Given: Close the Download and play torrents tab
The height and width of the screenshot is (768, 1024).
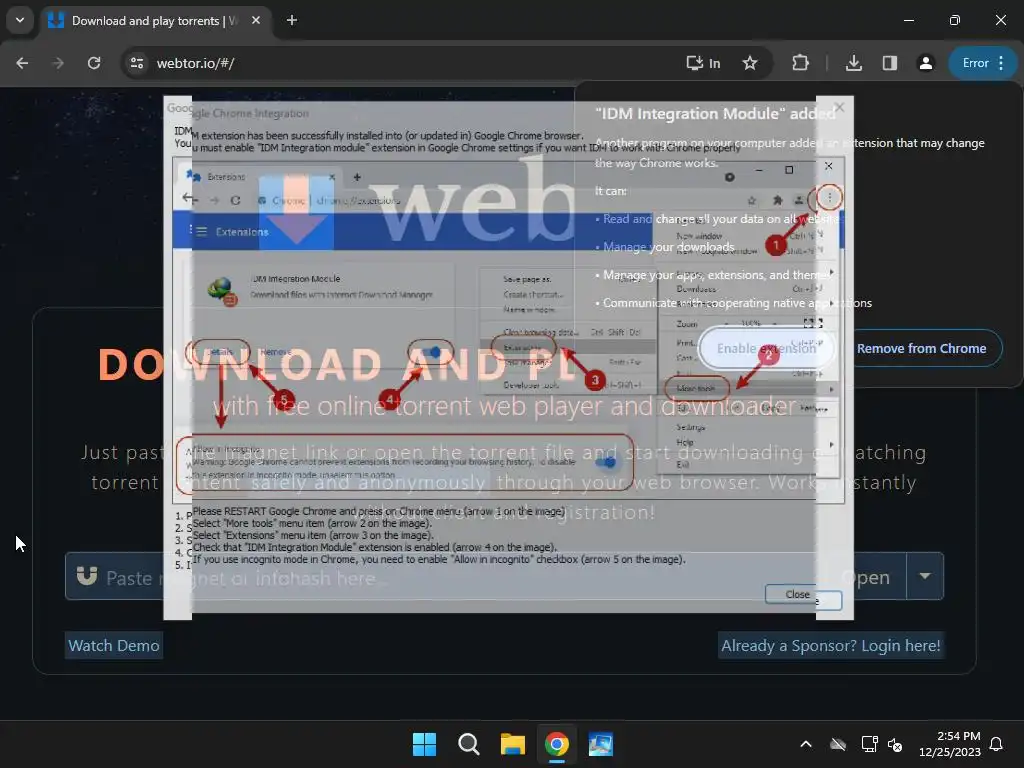Looking at the screenshot, I should click(256, 20).
